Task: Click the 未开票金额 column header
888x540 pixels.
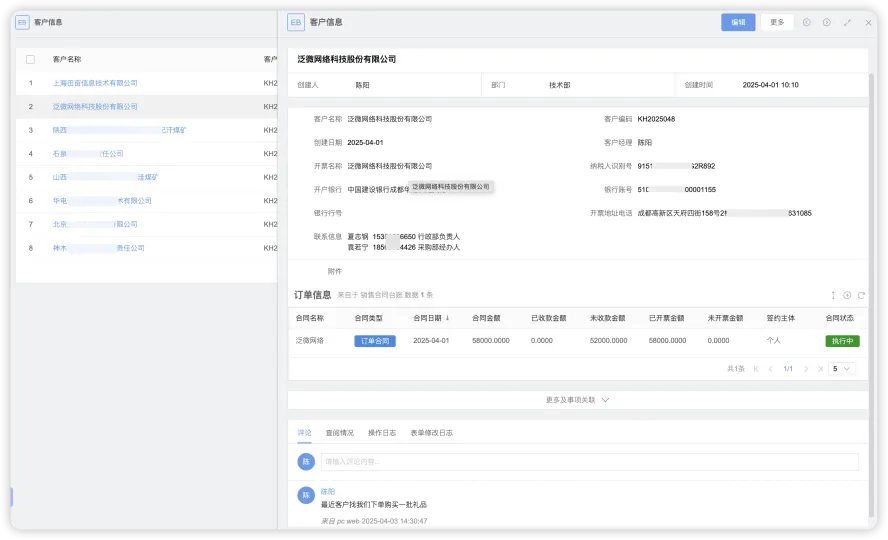Action: click(x=725, y=318)
